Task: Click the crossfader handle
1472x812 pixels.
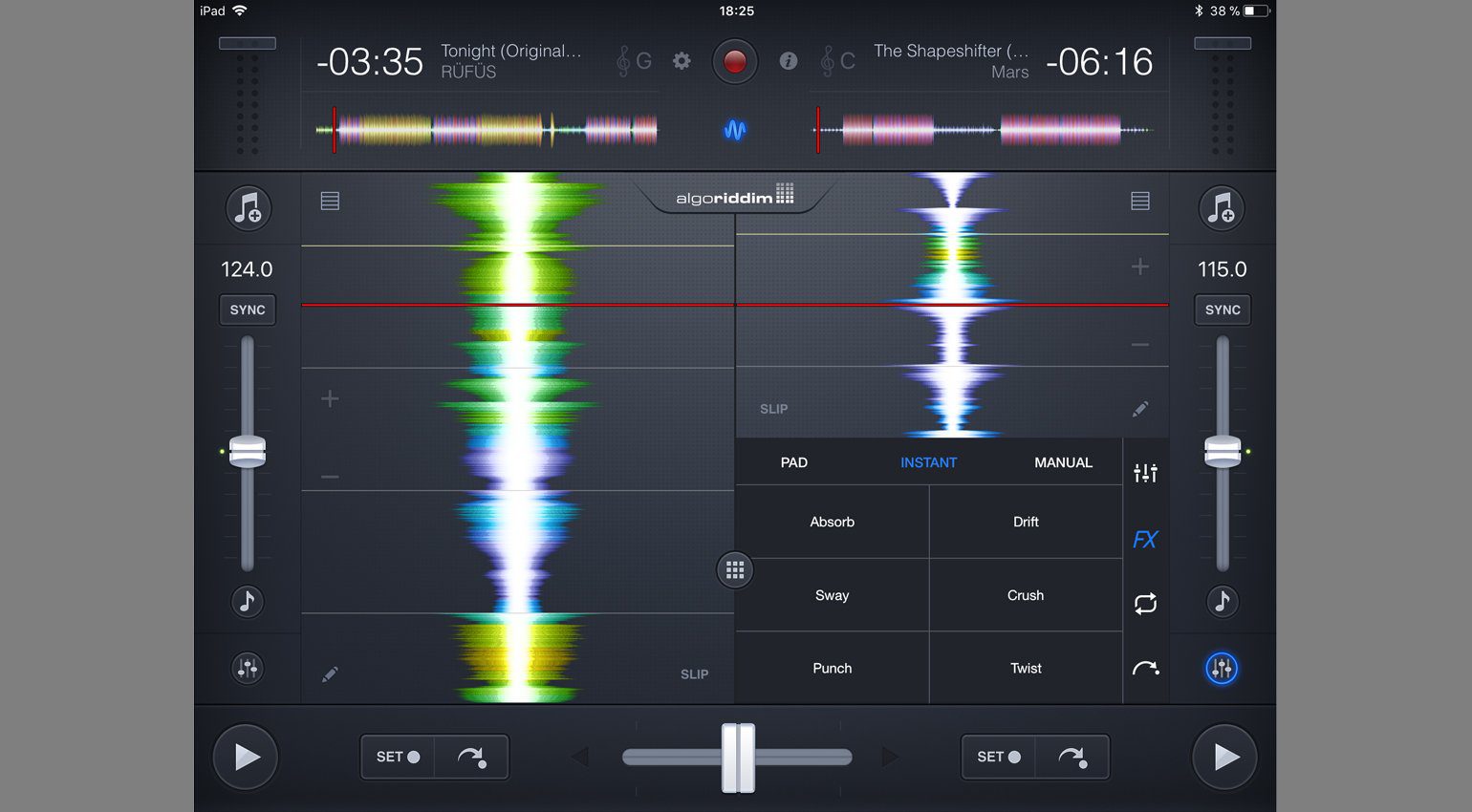Action: pos(738,758)
